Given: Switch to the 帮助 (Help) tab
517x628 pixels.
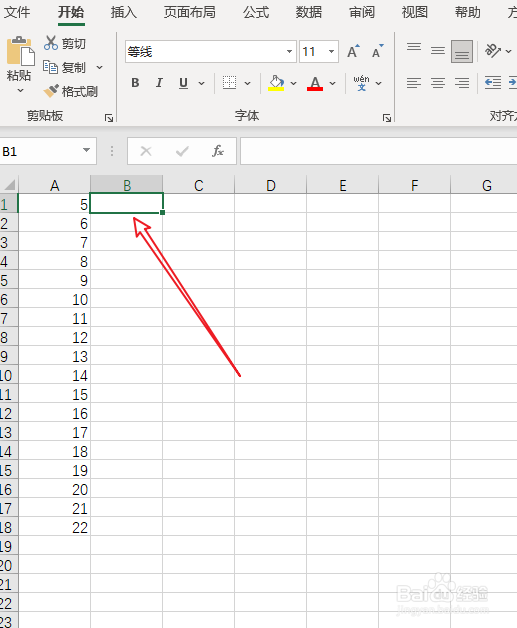Looking at the screenshot, I should pos(467,12).
